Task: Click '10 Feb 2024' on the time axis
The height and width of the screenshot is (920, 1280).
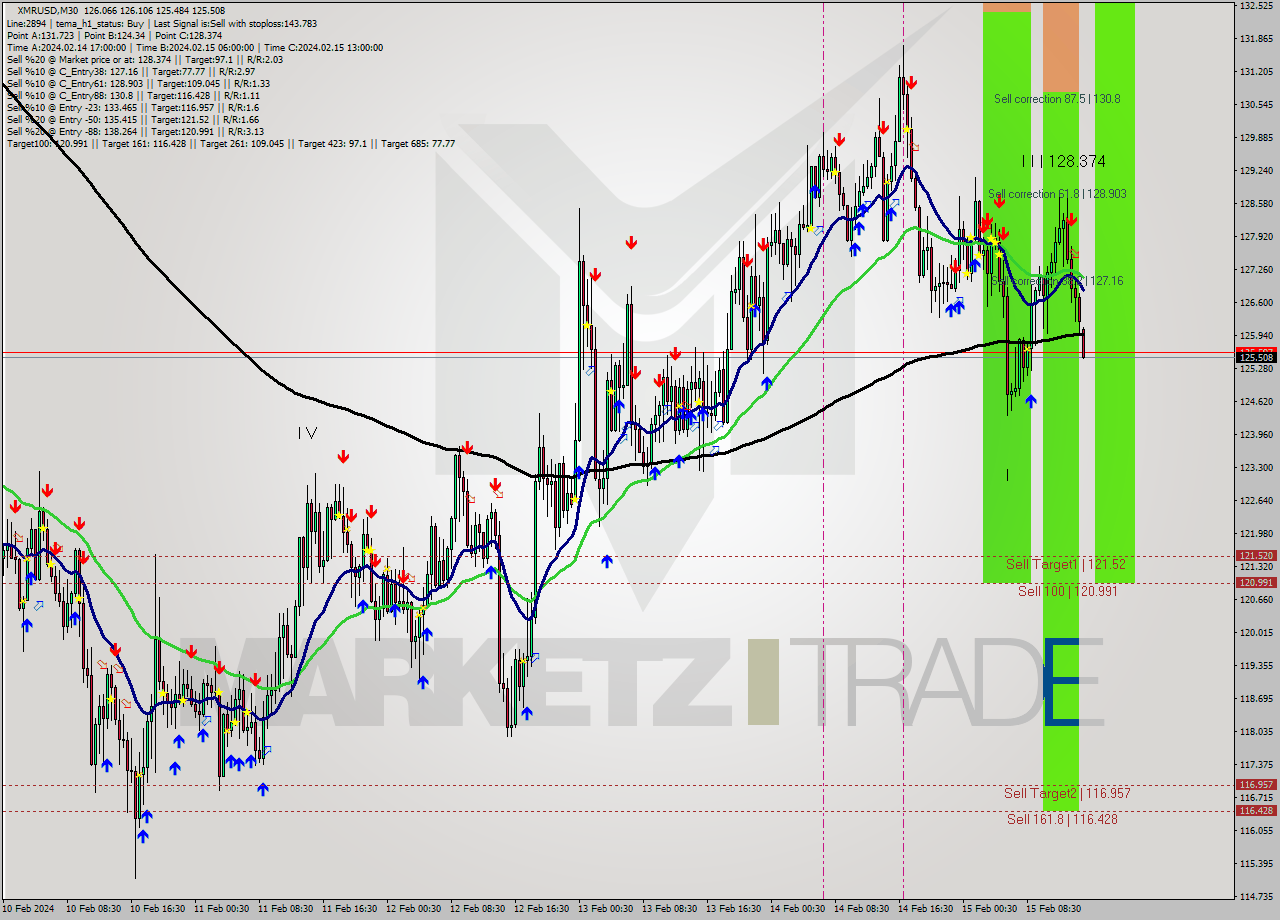Action: pyautogui.click(x=27, y=909)
